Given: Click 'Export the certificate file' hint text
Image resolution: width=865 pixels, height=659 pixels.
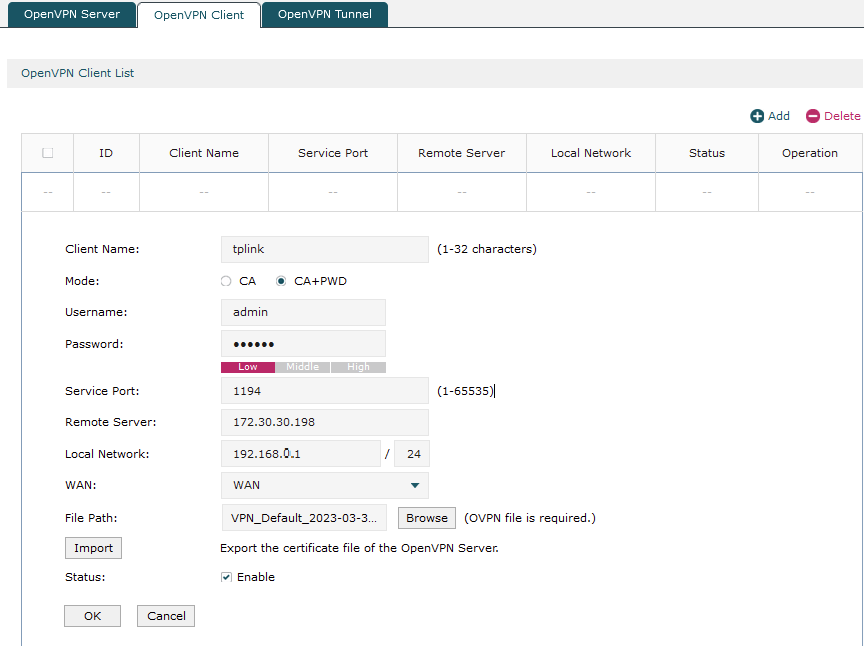Looking at the screenshot, I should (359, 548).
